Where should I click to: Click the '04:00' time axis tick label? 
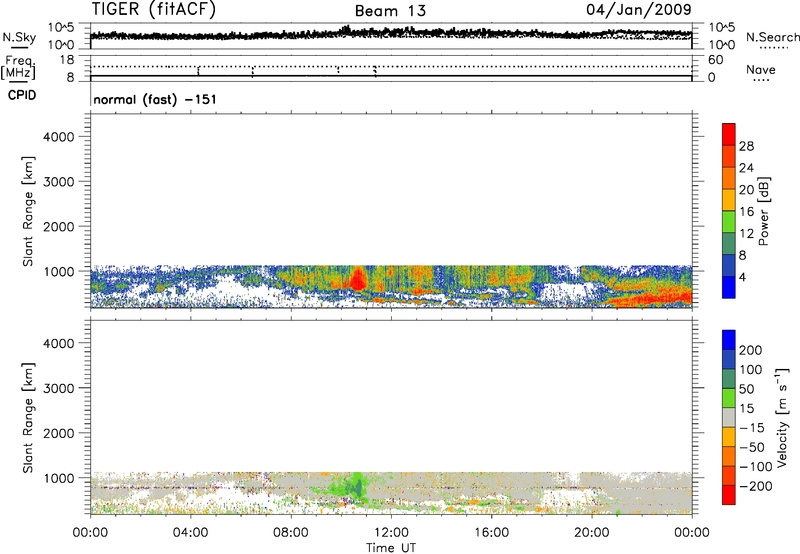pos(191,533)
